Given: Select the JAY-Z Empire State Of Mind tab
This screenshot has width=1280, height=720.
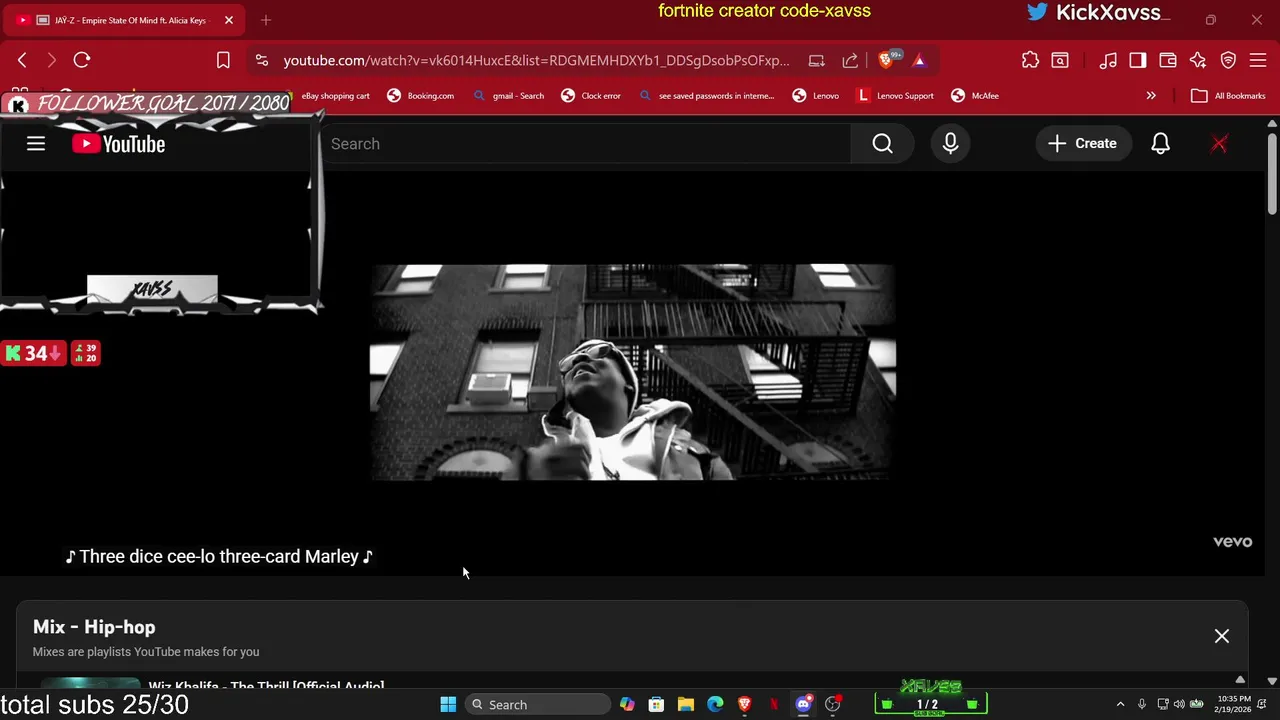Looking at the screenshot, I should click(x=122, y=20).
